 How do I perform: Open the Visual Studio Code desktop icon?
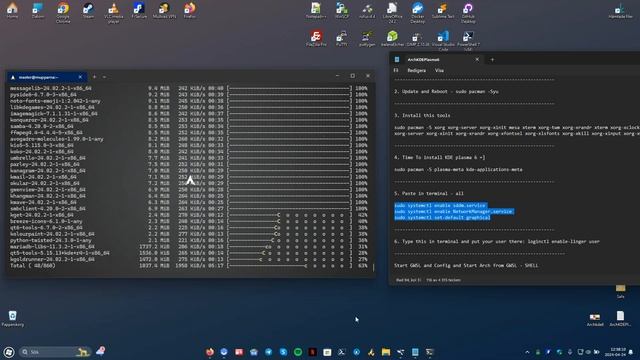[443, 40]
